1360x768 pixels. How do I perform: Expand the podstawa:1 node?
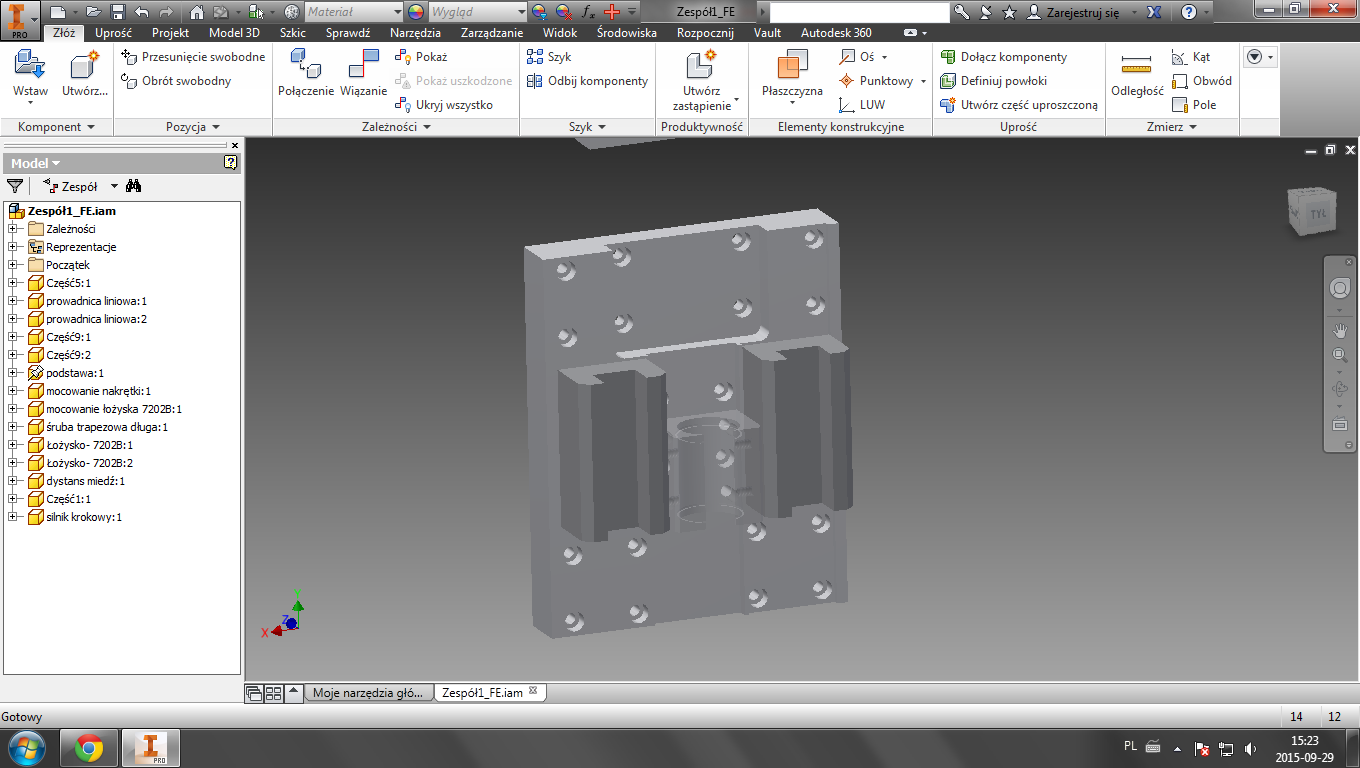pos(13,373)
